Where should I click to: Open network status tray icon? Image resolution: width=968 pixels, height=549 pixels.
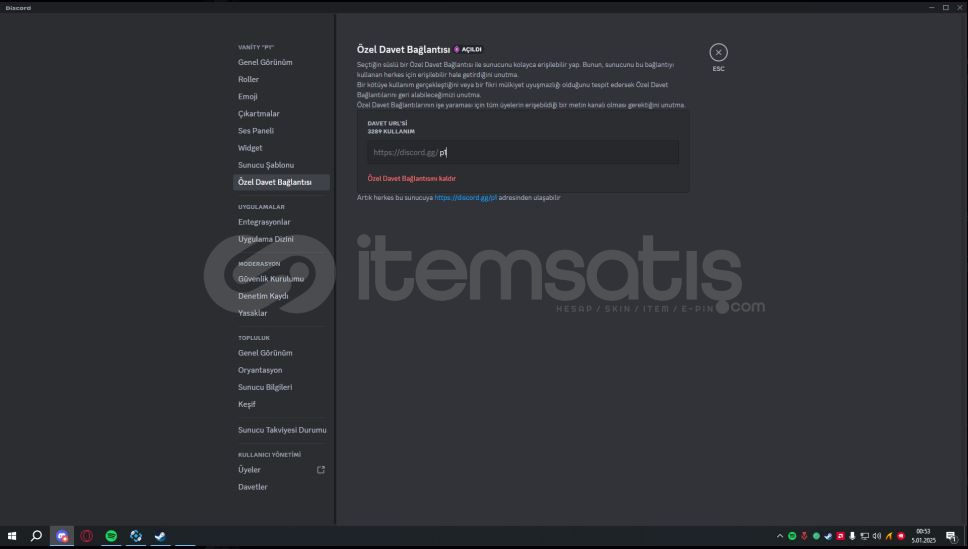click(x=864, y=536)
